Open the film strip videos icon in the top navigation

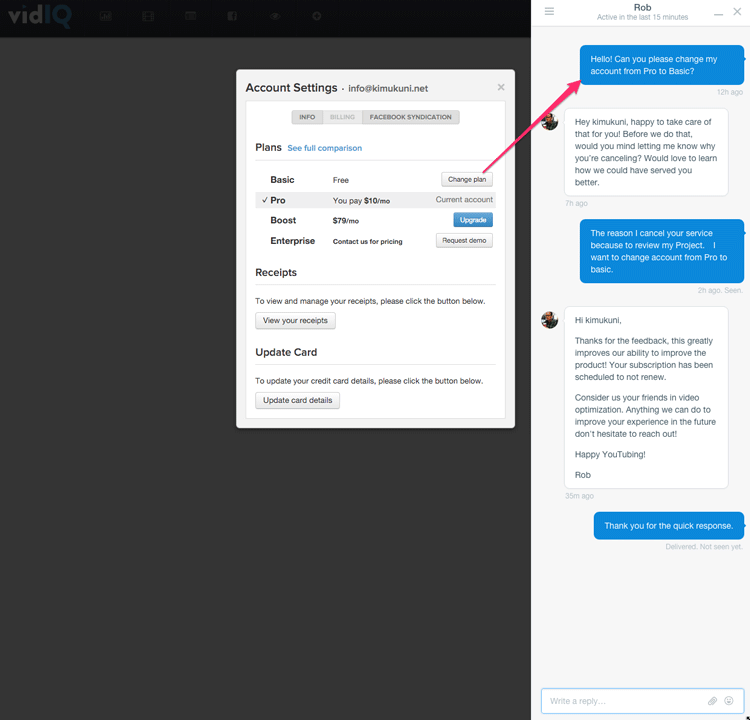tap(148, 16)
